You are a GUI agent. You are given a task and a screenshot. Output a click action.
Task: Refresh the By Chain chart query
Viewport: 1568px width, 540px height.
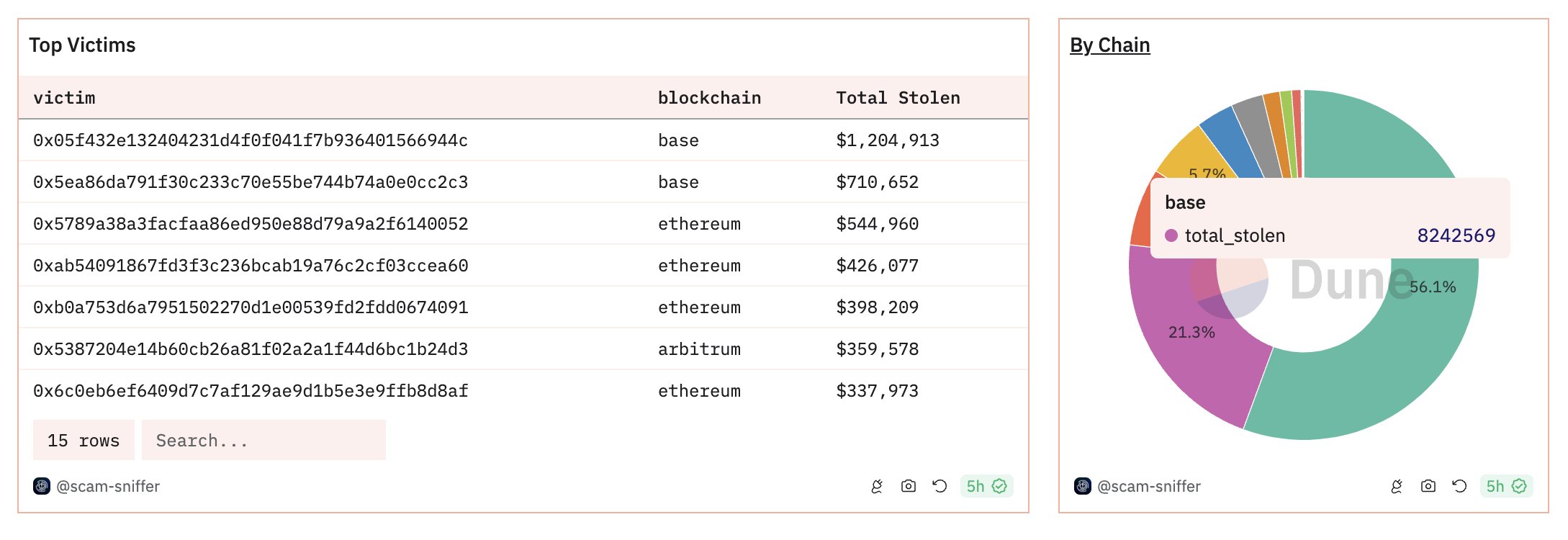point(1459,487)
